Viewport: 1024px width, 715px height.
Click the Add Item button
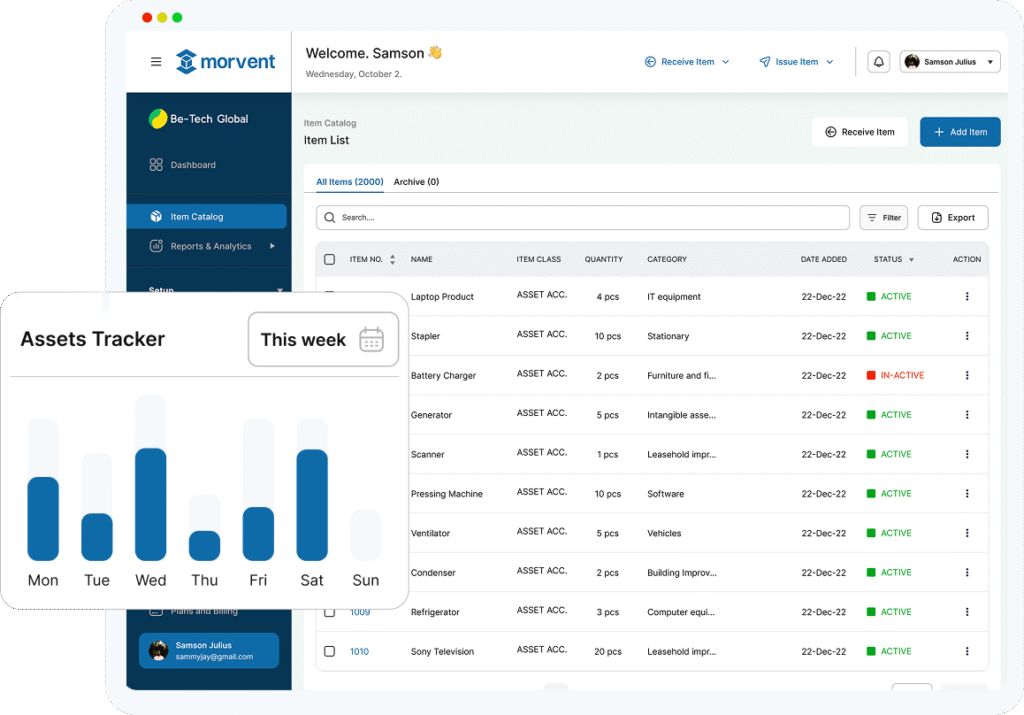[959, 132]
